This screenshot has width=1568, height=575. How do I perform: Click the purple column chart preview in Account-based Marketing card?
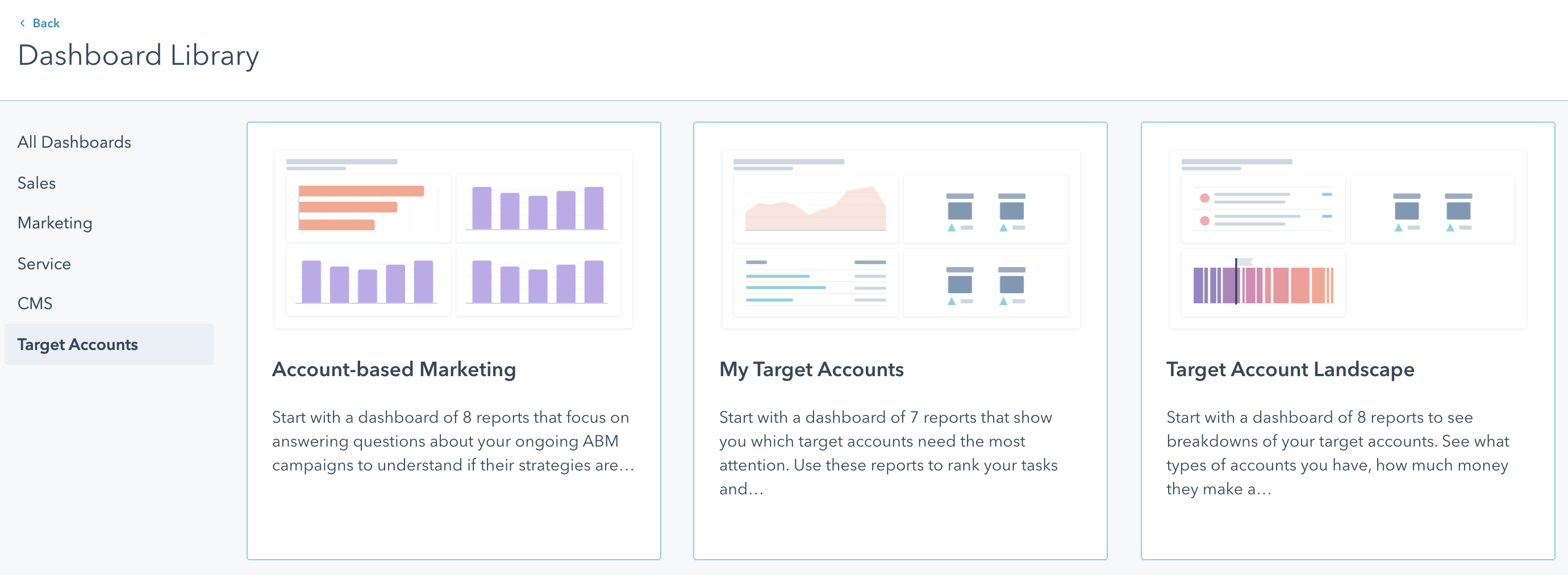pos(538,207)
